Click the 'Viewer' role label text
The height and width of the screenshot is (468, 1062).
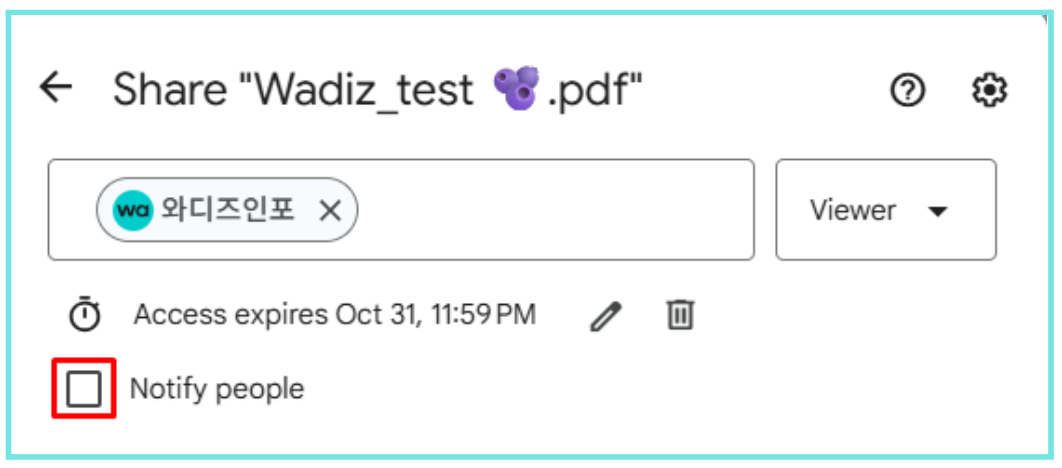[853, 210]
